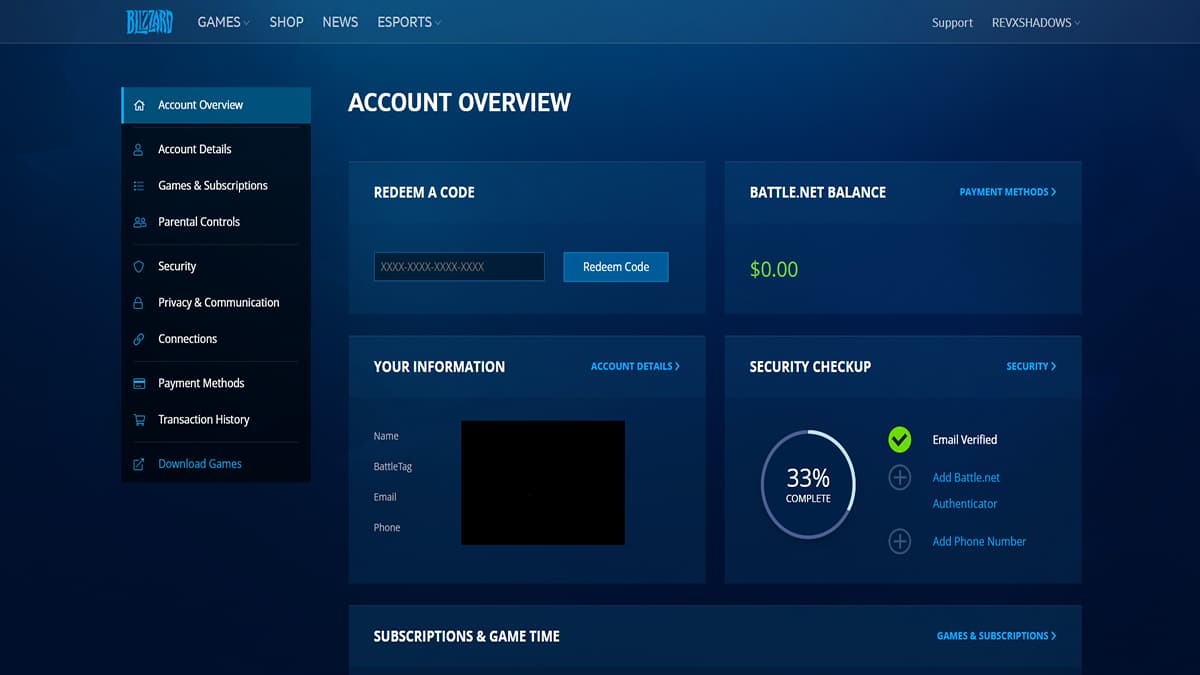Expand the ESPORTS dropdown

pyautogui.click(x=408, y=21)
